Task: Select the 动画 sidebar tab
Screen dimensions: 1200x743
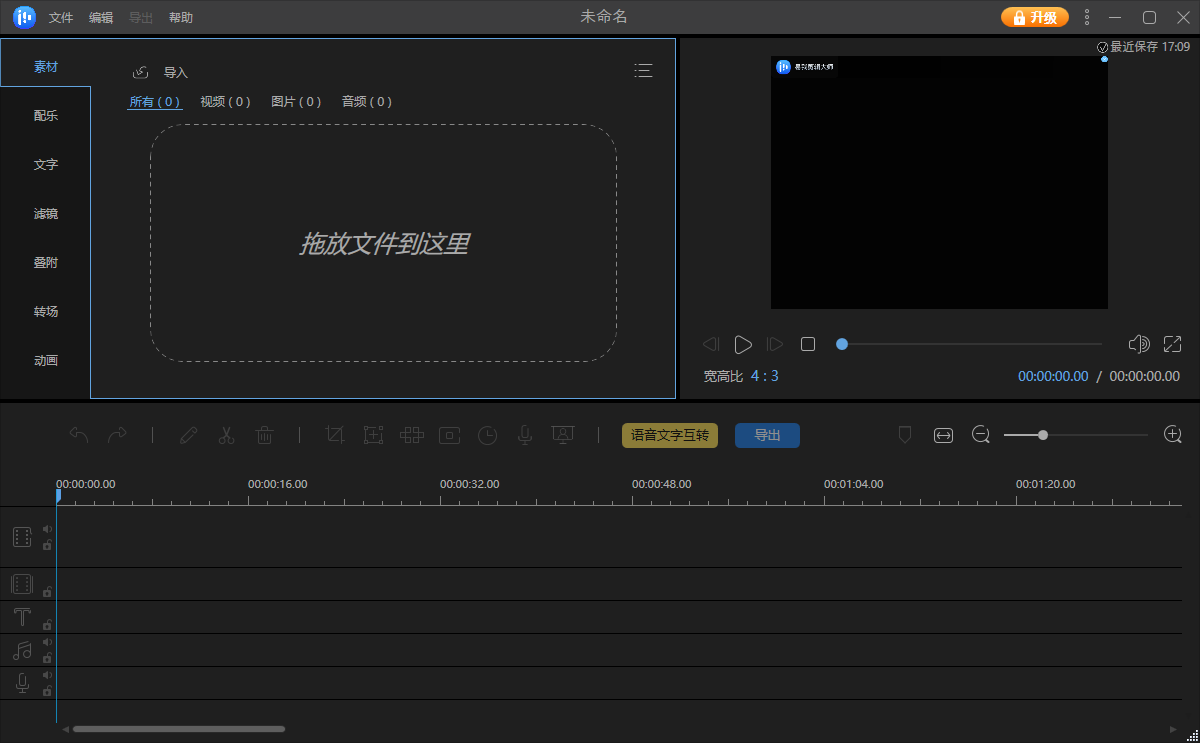Action: coord(45,360)
